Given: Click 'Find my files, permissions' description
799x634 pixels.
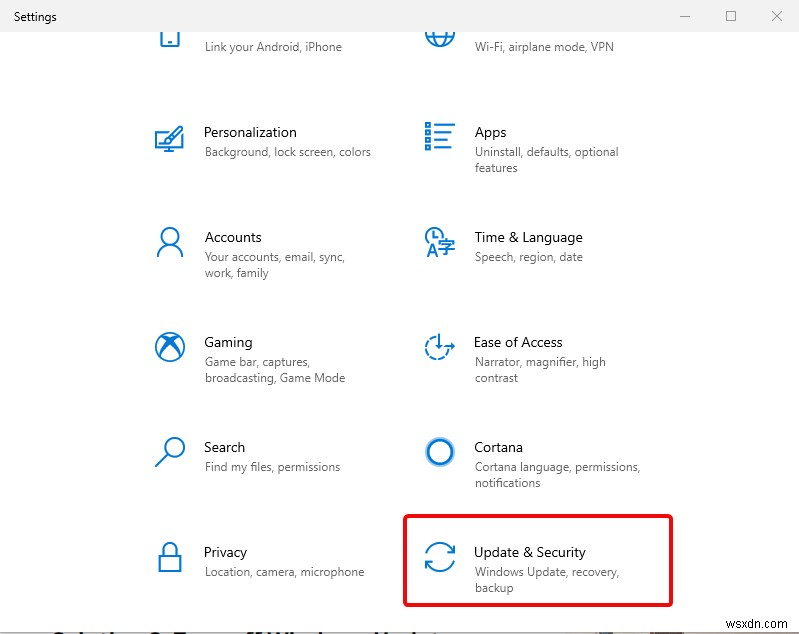Looking at the screenshot, I should [272, 467].
